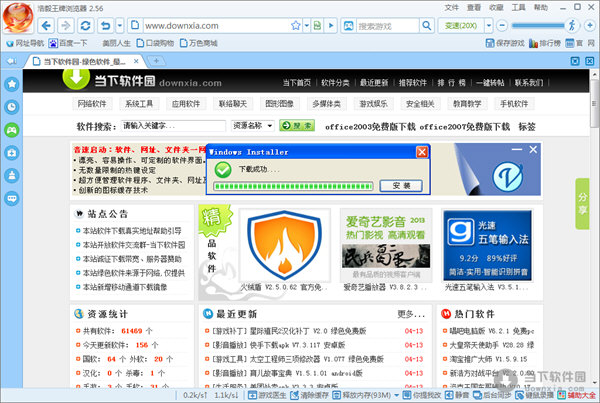Click the go arrow at the address bar end
Screen dimensions: 600x403
331,26
